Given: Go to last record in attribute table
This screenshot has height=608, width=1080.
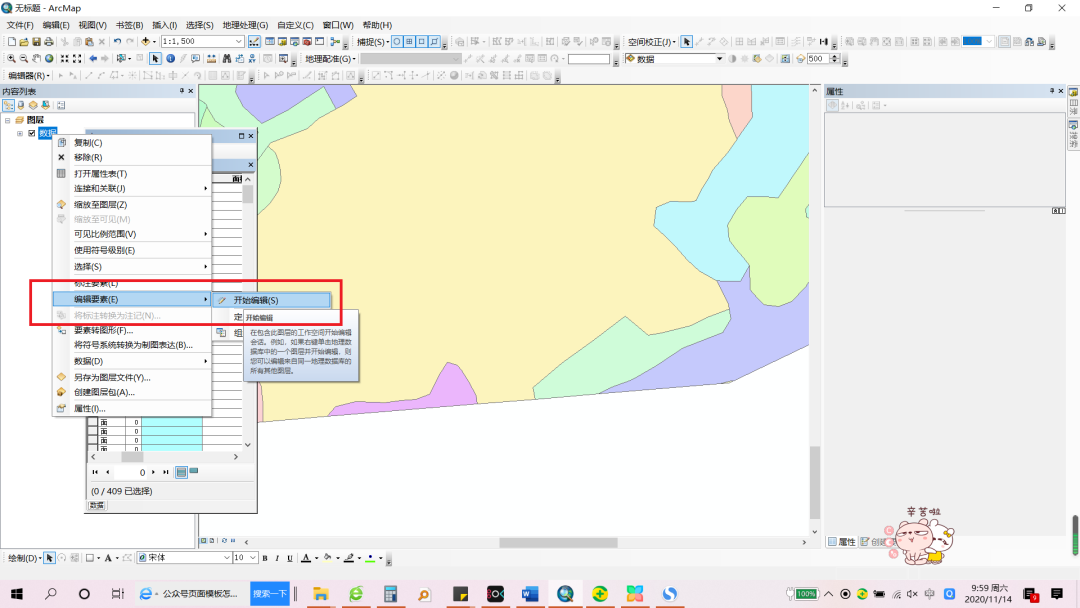Looking at the screenshot, I should click(166, 472).
